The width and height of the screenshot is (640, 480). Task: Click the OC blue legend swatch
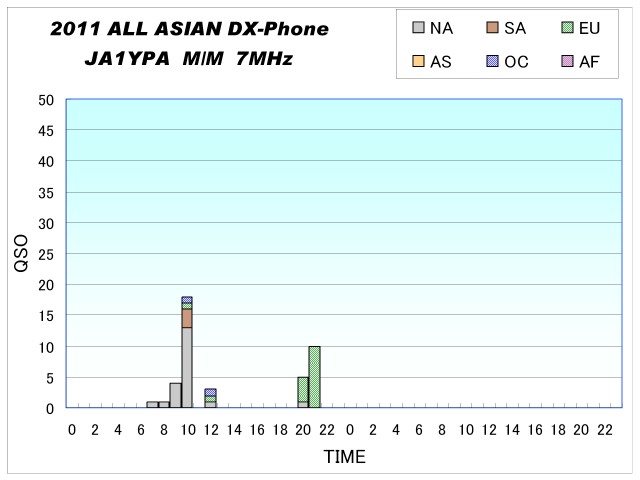click(x=492, y=61)
